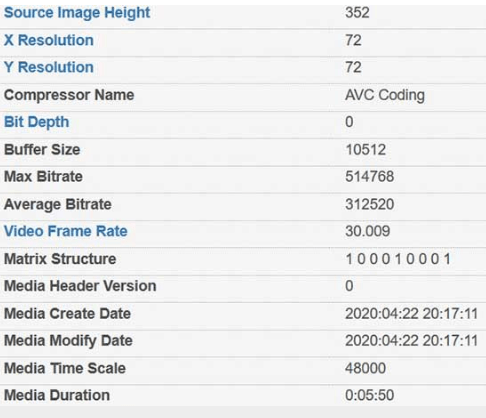Select the 30.009 frame rate value
The width and height of the screenshot is (486, 418).
click(368, 231)
